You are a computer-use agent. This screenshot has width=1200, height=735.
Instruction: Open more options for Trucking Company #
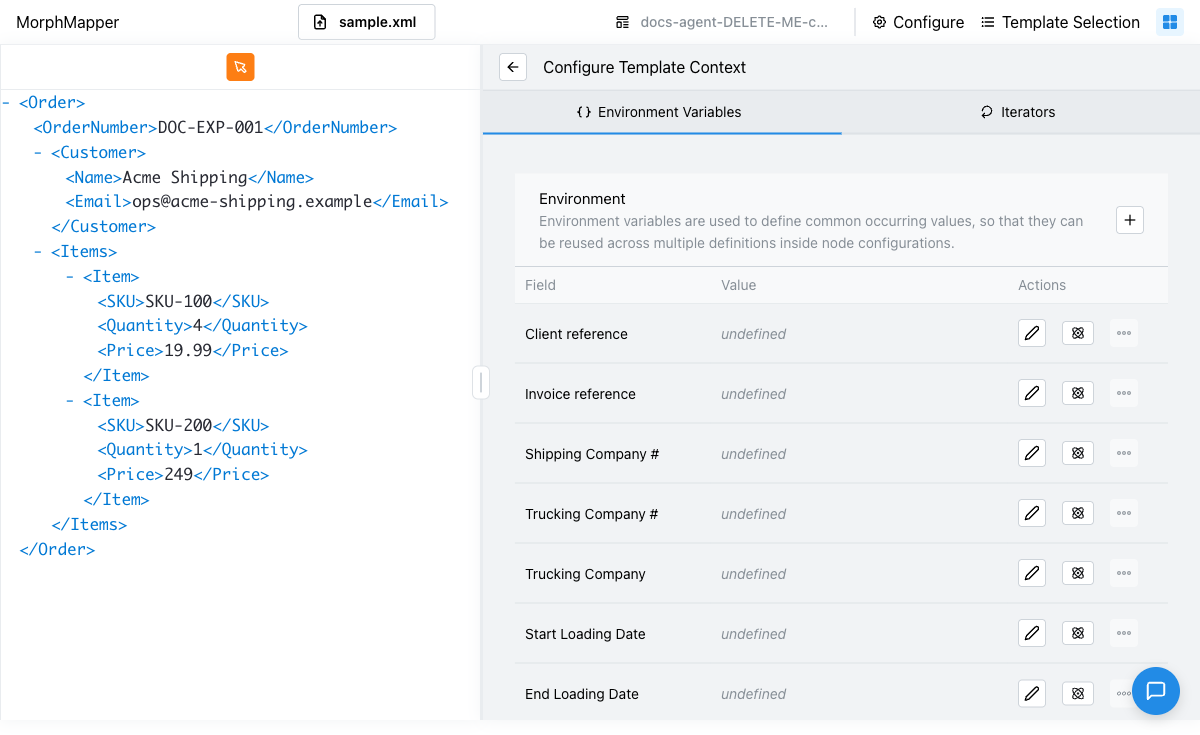point(1124,513)
